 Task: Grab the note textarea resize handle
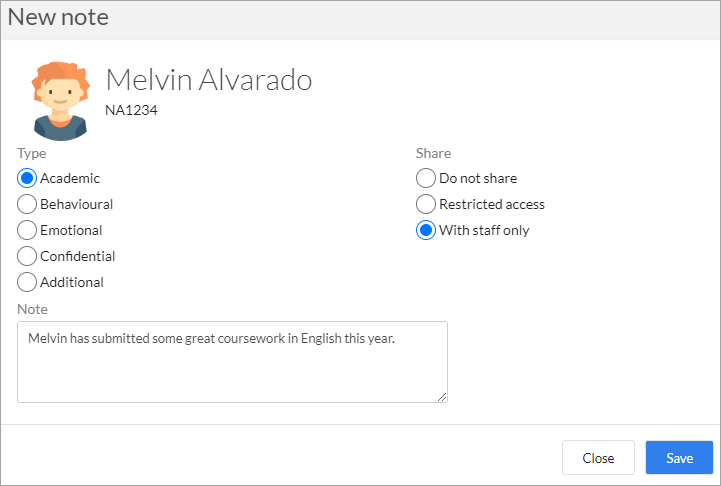click(442, 397)
